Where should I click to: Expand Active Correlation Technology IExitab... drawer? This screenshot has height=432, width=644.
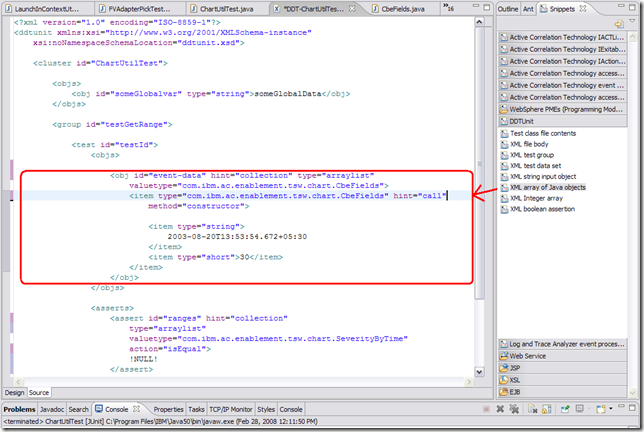pos(562,49)
